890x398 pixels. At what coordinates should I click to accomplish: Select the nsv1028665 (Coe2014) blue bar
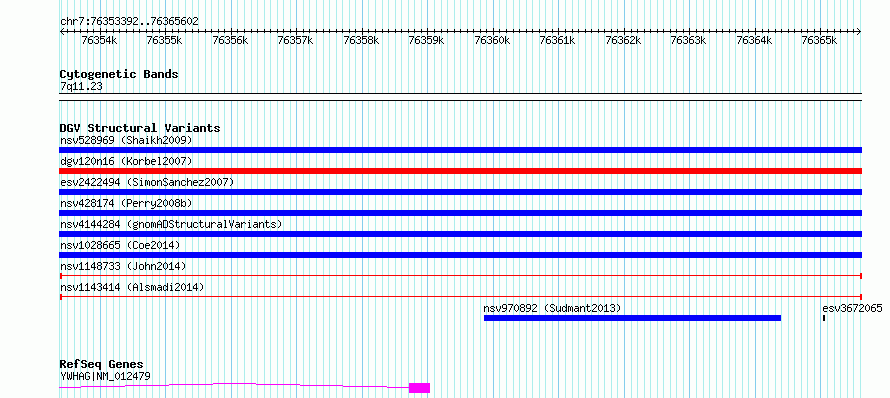(x=460, y=255)
